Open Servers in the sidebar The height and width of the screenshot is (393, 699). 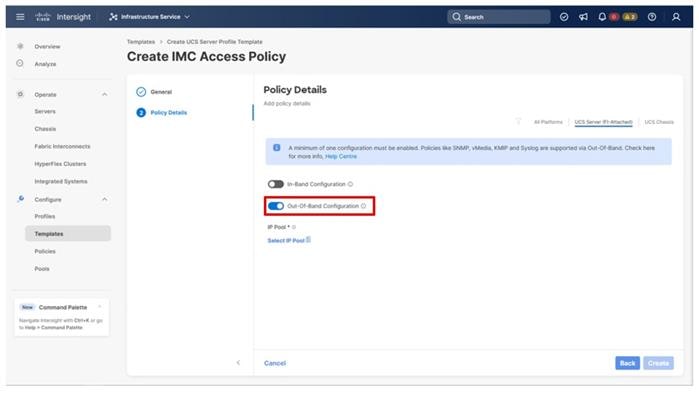click(45, 111)
